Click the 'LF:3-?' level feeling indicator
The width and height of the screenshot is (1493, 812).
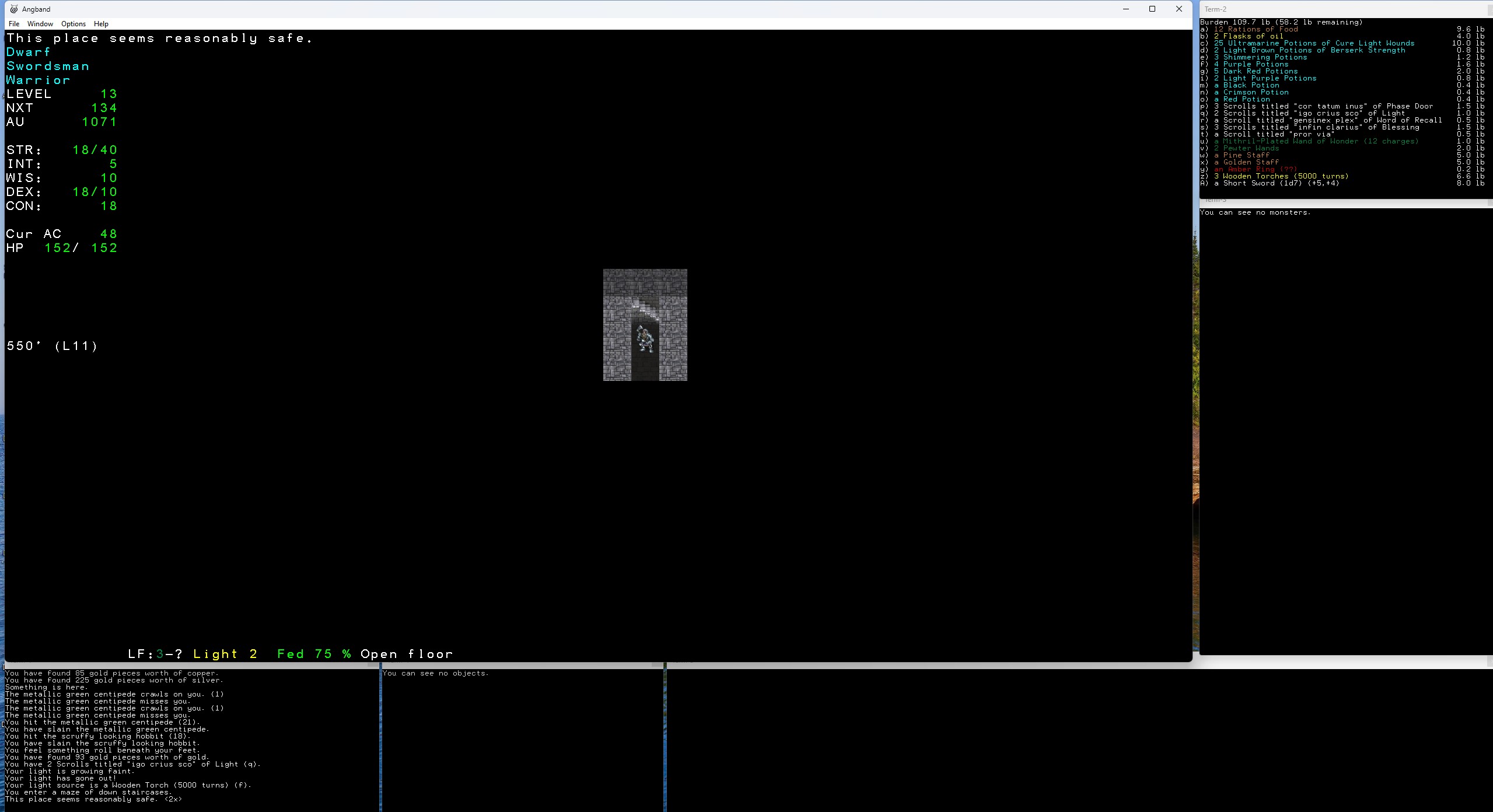[x=155, y=654]
